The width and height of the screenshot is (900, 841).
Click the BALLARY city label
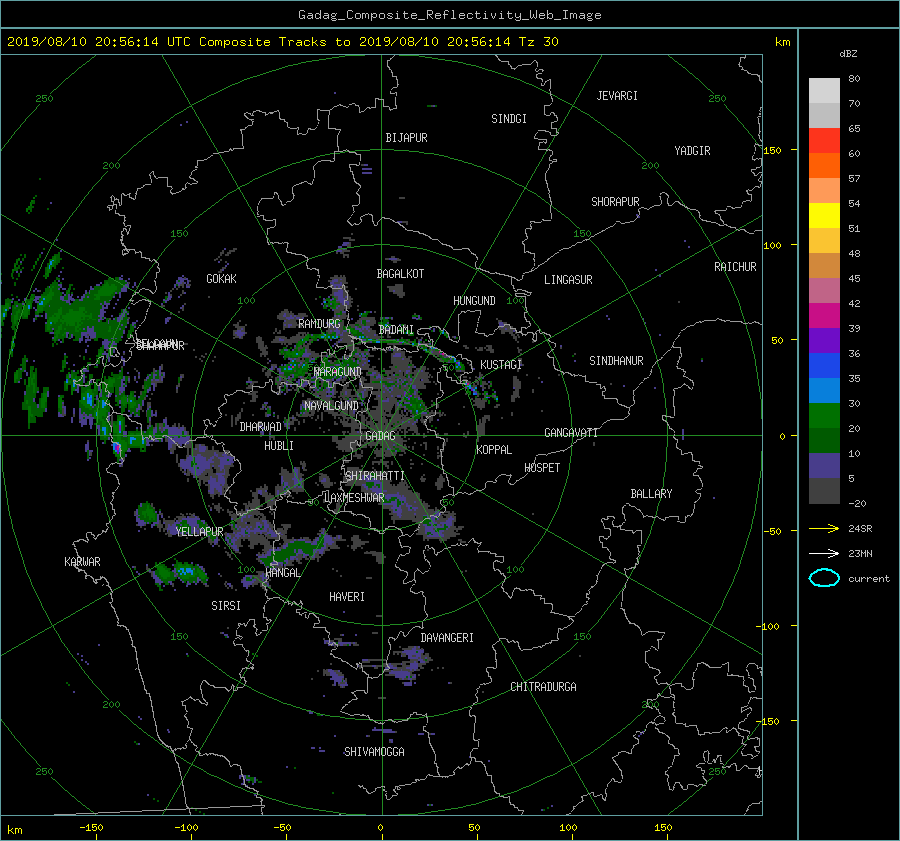[x=651, y=494]
